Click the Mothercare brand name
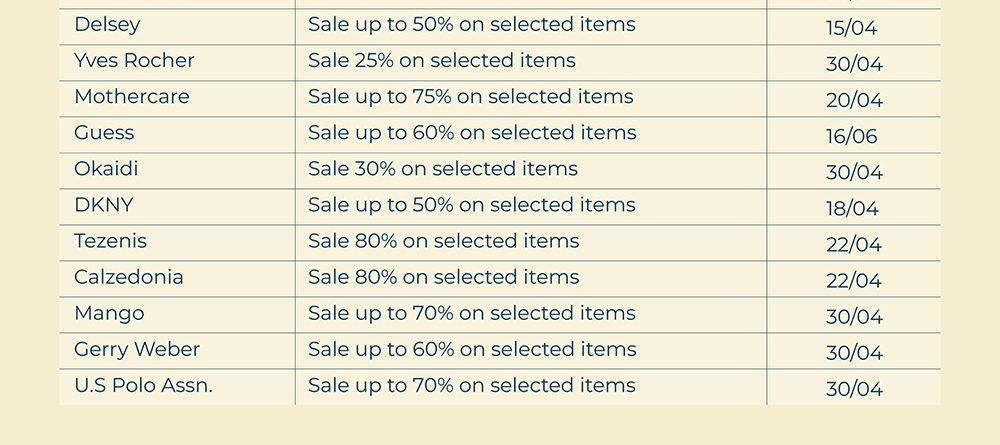Image resolution: width=1000 pixels, height=445 pixels. click(x=131, y=97)
